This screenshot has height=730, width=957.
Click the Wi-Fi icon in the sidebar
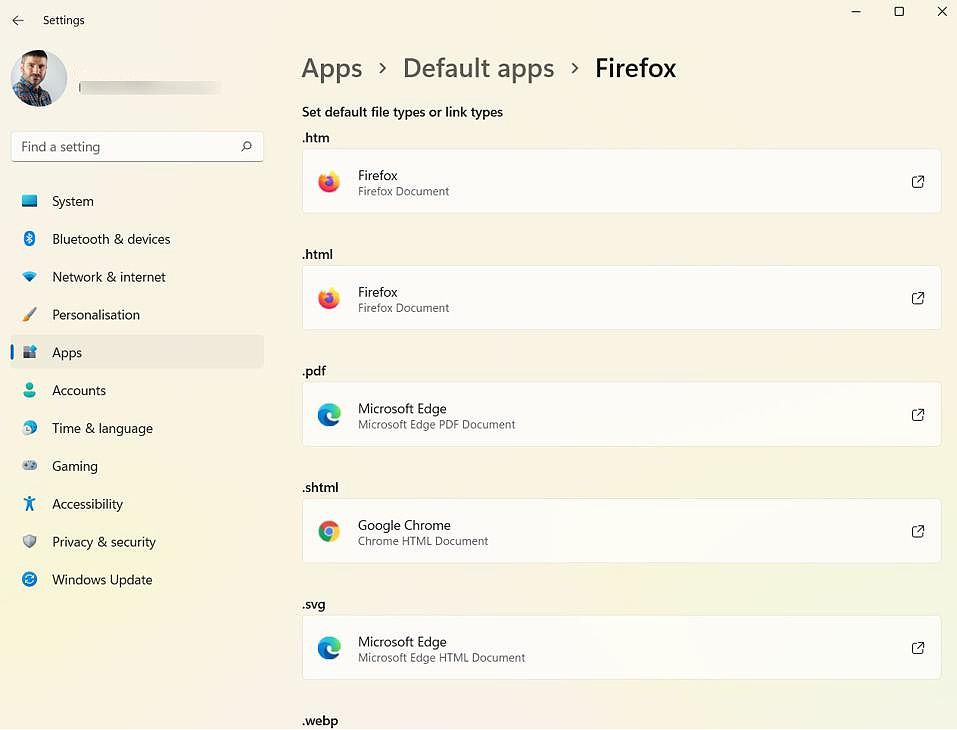point(29,277)
